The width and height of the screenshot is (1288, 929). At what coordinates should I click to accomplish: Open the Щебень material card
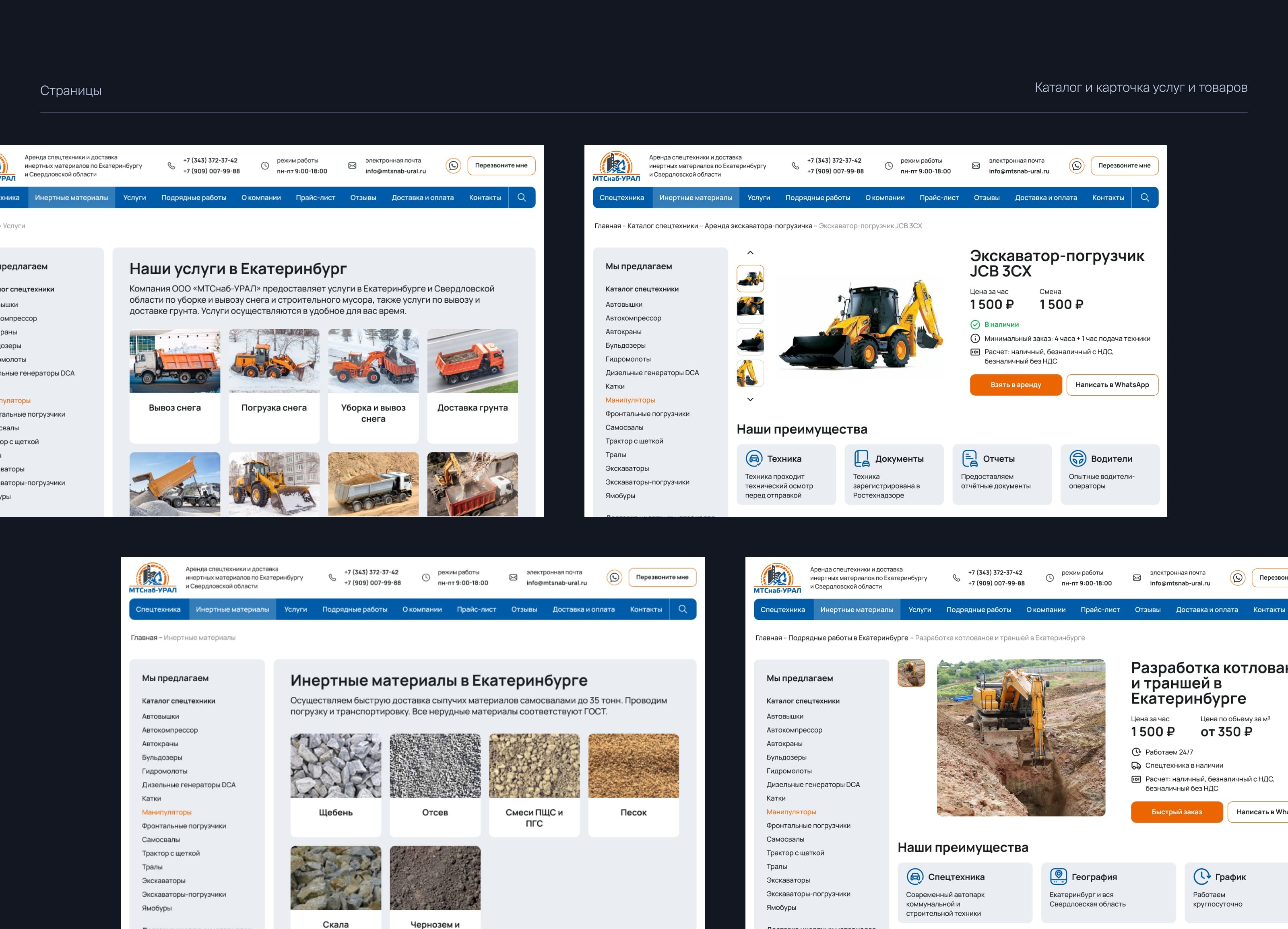336,784
